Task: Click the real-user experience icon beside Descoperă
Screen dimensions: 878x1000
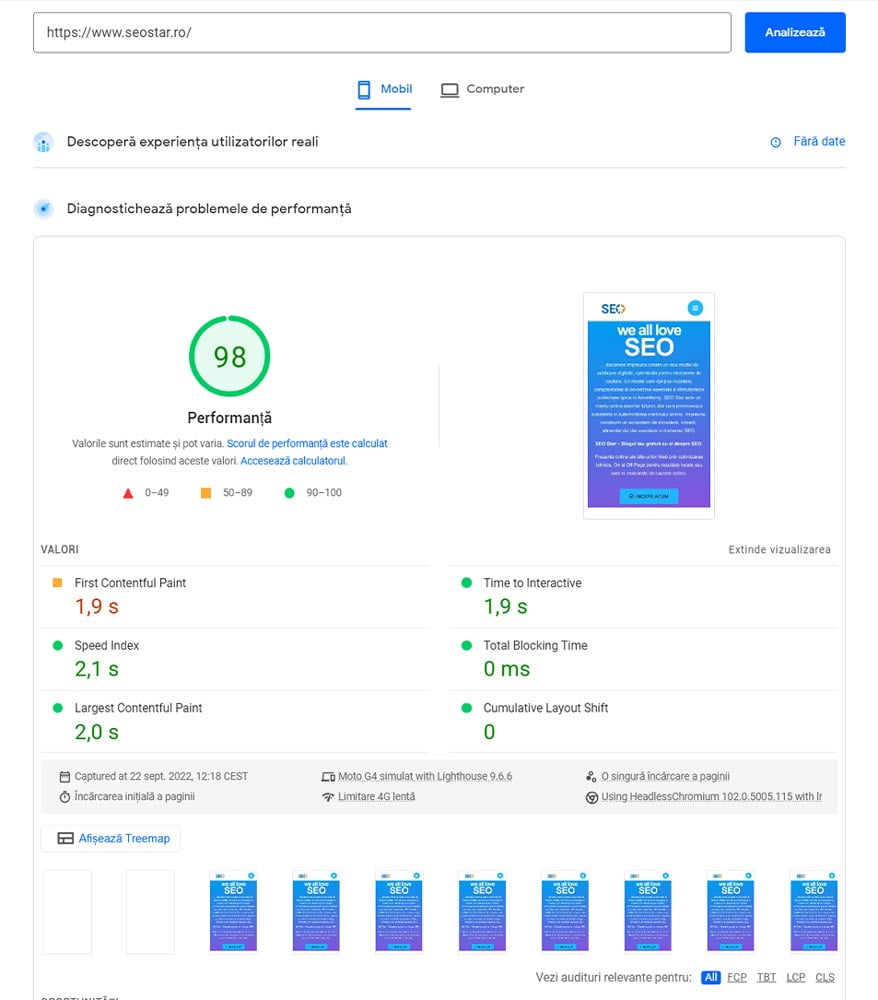Action: [43, 142]
